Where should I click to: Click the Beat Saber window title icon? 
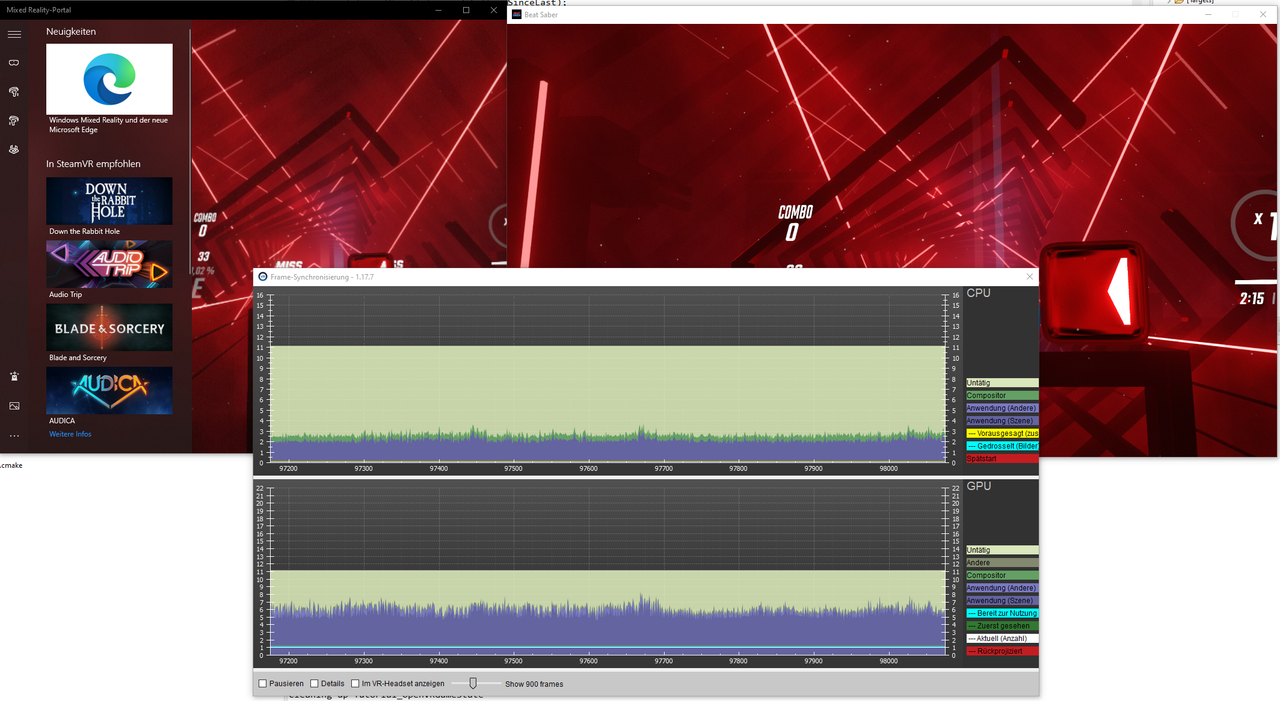517,14
